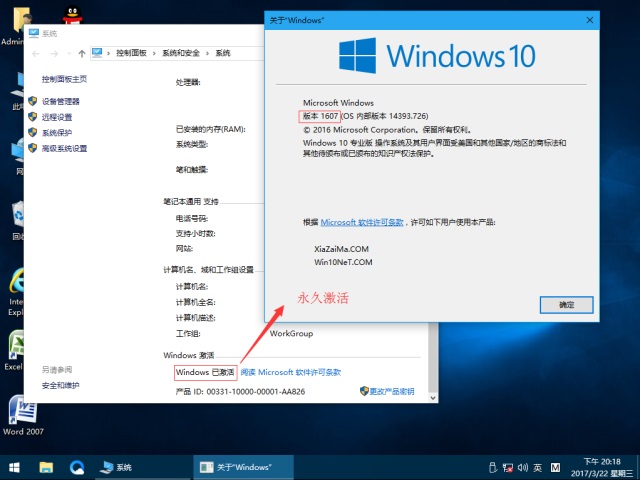Image resolution: width=640 pixels, height=480 pixels.
Task: Click 更改产品密钥 link
Action: click(x=391, y=391)
